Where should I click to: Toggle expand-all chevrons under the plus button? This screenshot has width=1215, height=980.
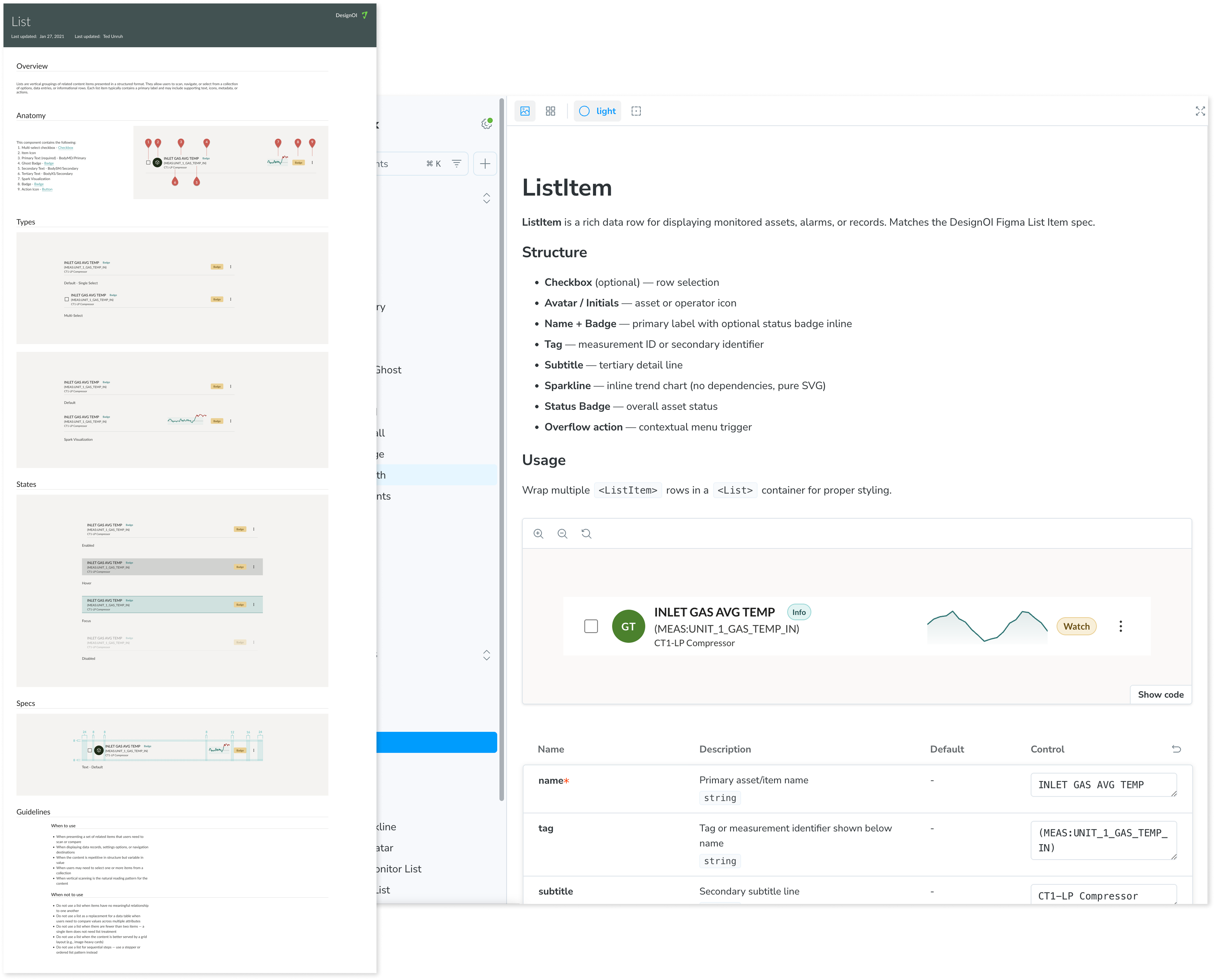click(x=487, y=198)
